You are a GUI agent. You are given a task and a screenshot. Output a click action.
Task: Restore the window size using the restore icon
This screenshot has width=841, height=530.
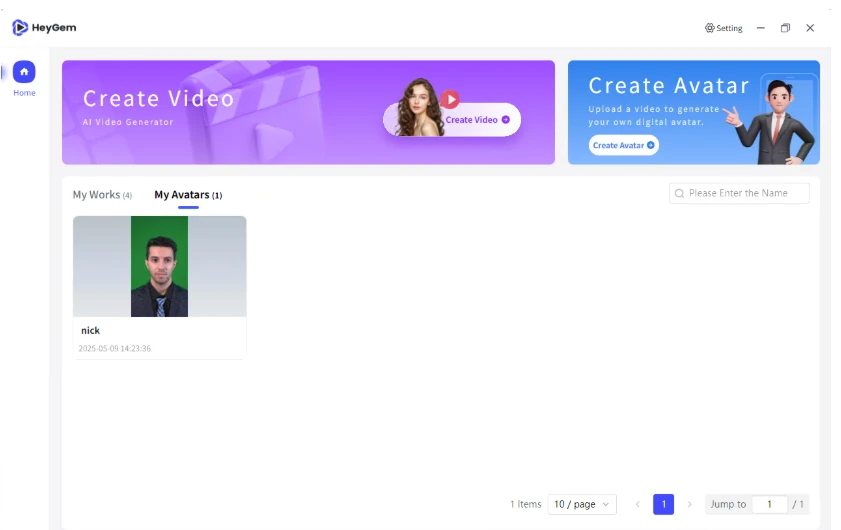click(785, 28)
